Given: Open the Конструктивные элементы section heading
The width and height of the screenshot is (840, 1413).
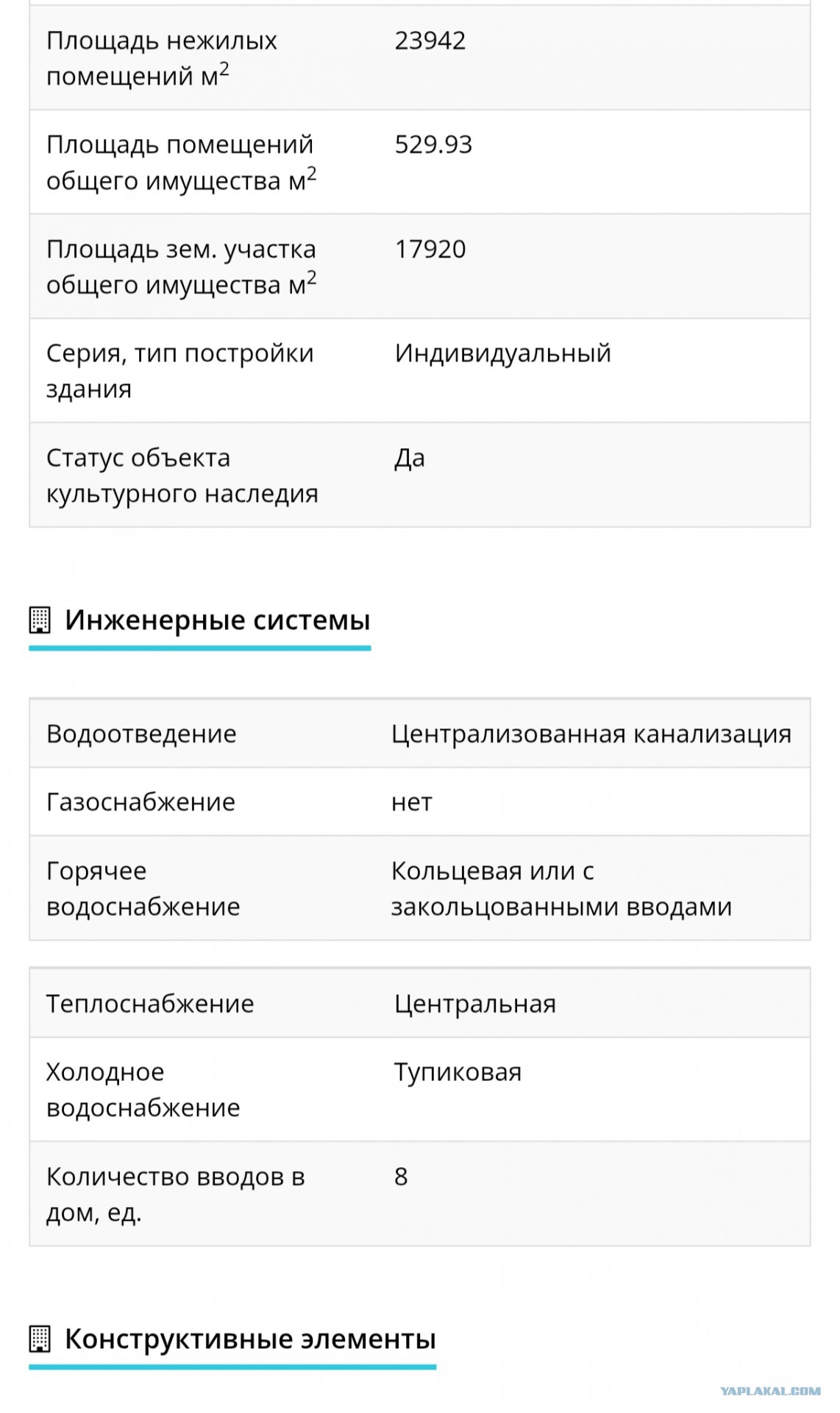Looking at the screenshot, I should 250,1339.
